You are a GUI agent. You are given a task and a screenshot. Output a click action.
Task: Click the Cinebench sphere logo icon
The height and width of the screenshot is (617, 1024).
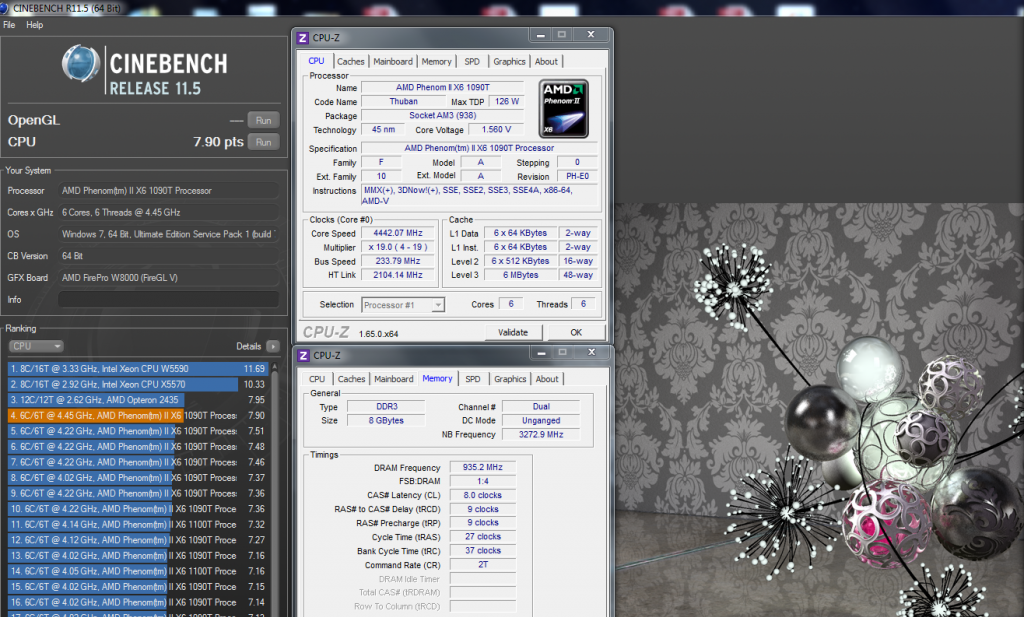pos(82,64)
